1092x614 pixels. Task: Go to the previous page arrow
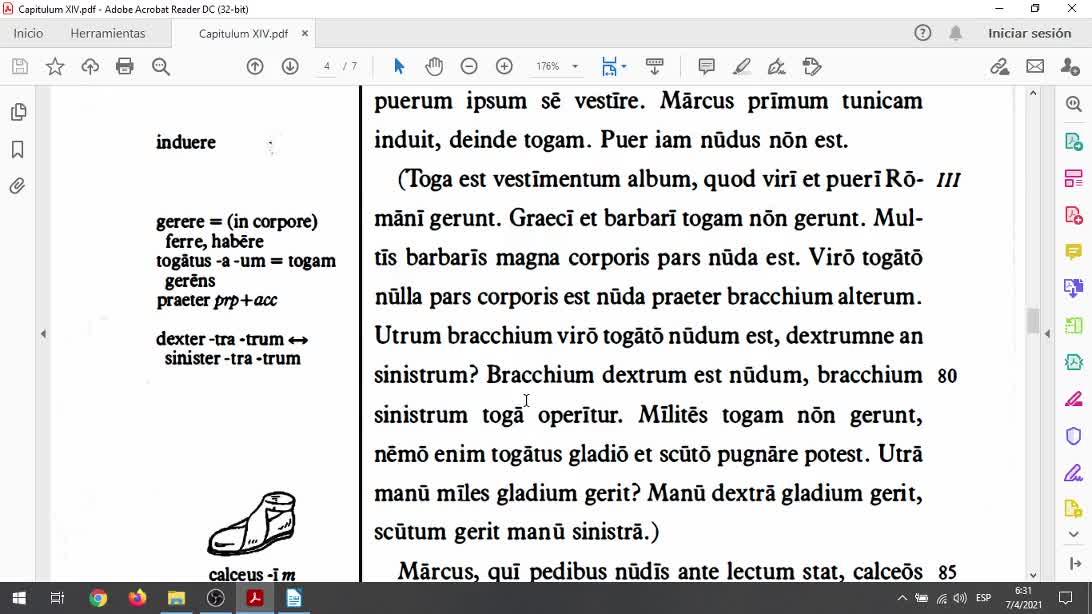coord(255,66)
